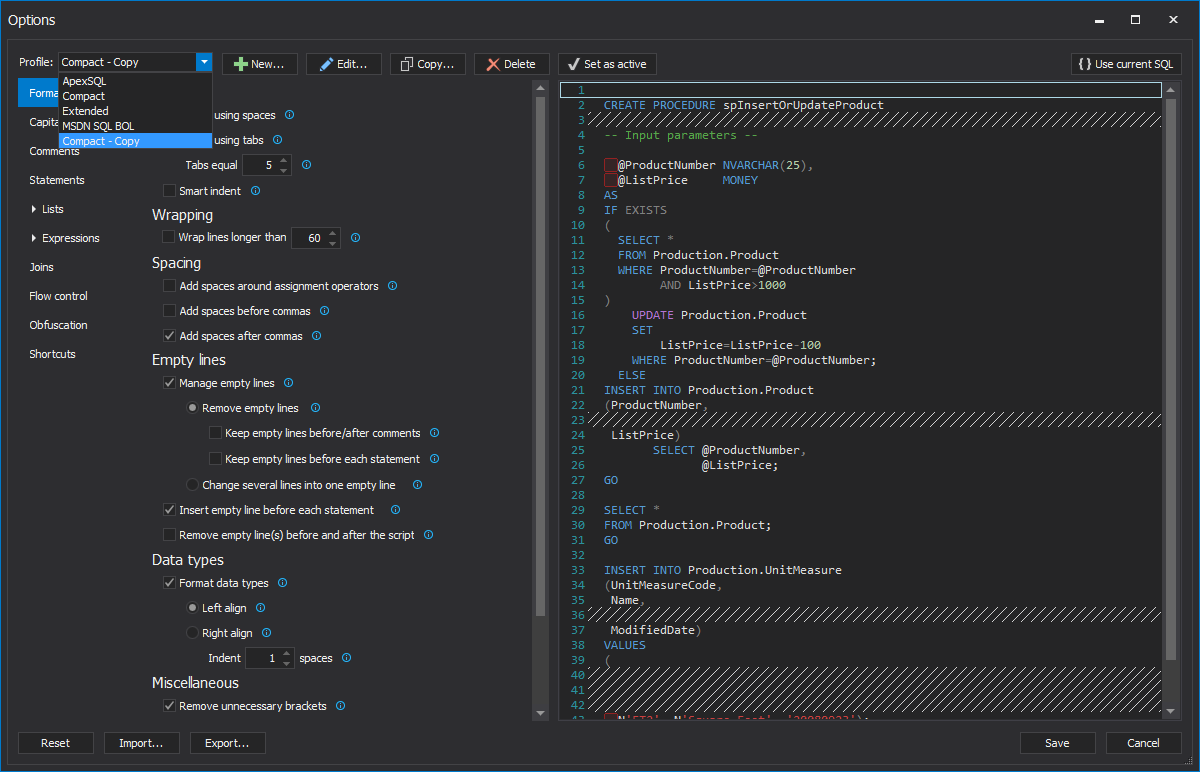Click the Set as active checkmark icon

pos(573,64)
